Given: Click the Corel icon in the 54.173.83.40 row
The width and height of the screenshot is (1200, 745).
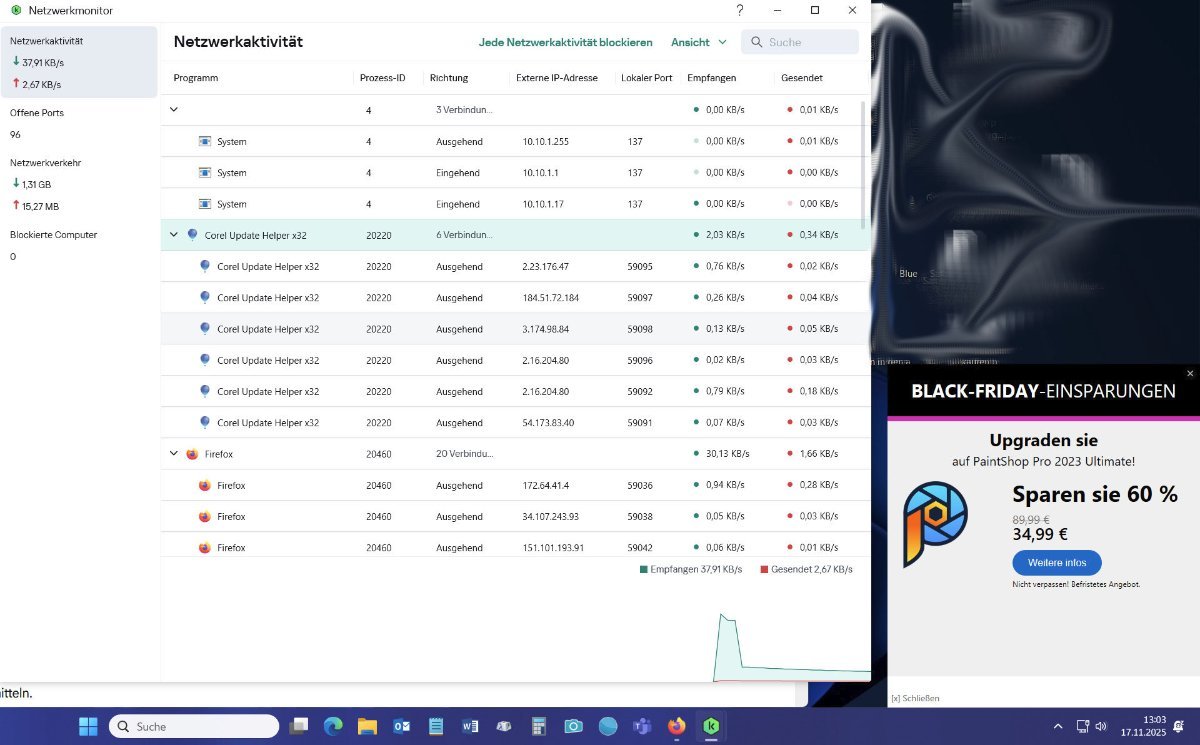Looking at the screenshot, I should (x=205, y=422).
